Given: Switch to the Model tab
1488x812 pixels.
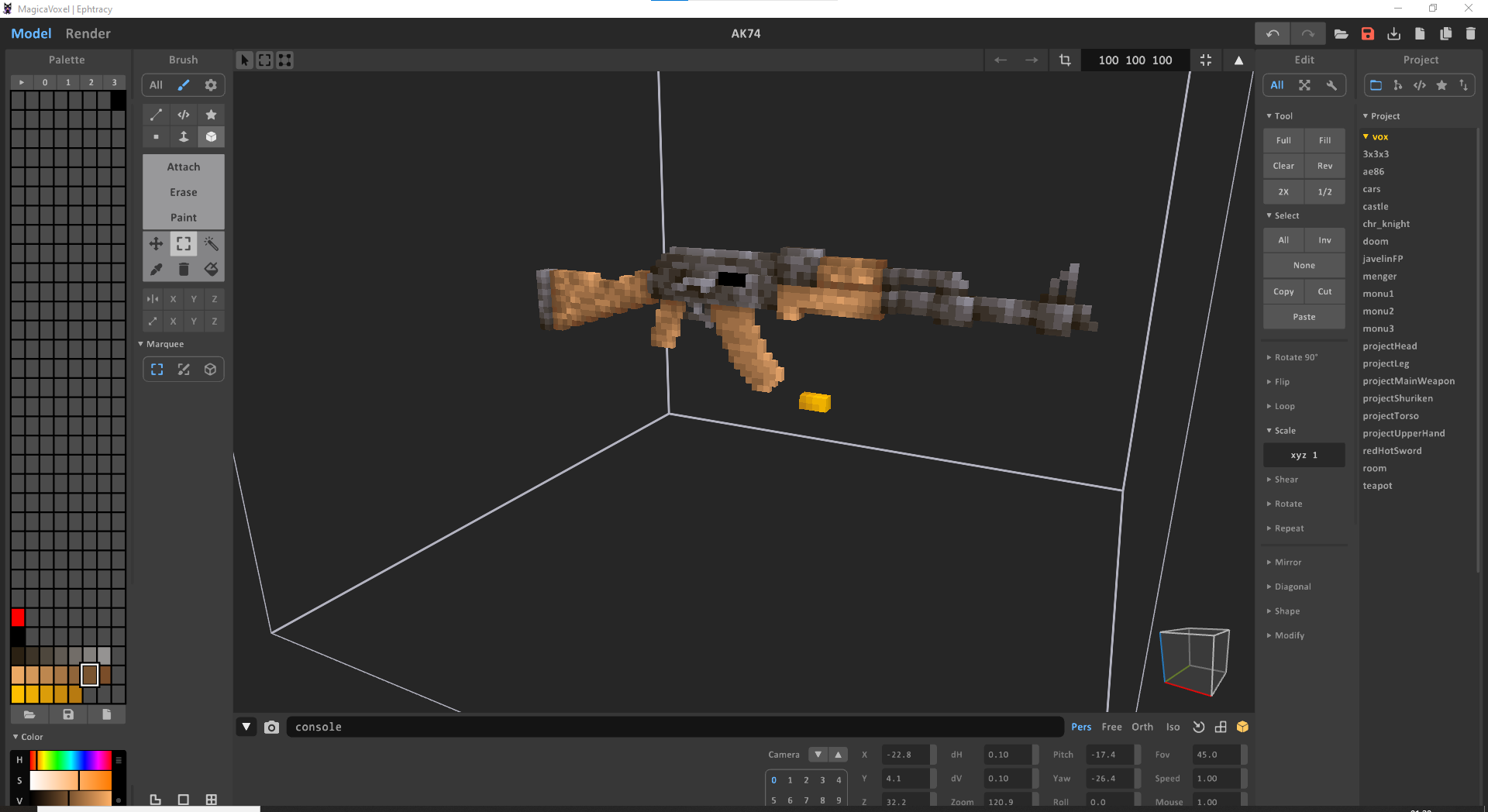Looking at the screenshot, I should tap(31, 33).
